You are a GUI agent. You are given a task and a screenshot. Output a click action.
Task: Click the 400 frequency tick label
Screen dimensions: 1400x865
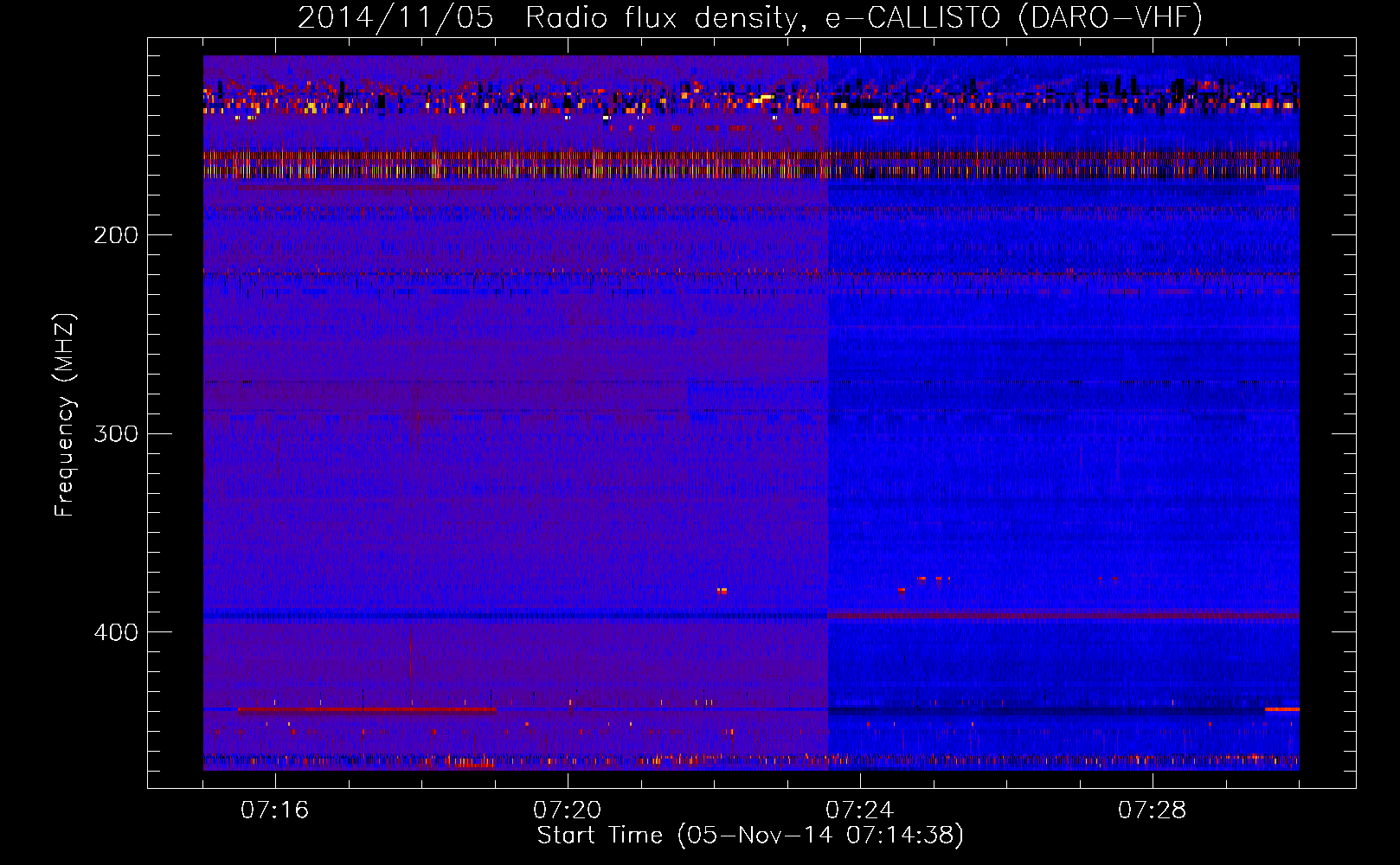click(x=116, y=632)
